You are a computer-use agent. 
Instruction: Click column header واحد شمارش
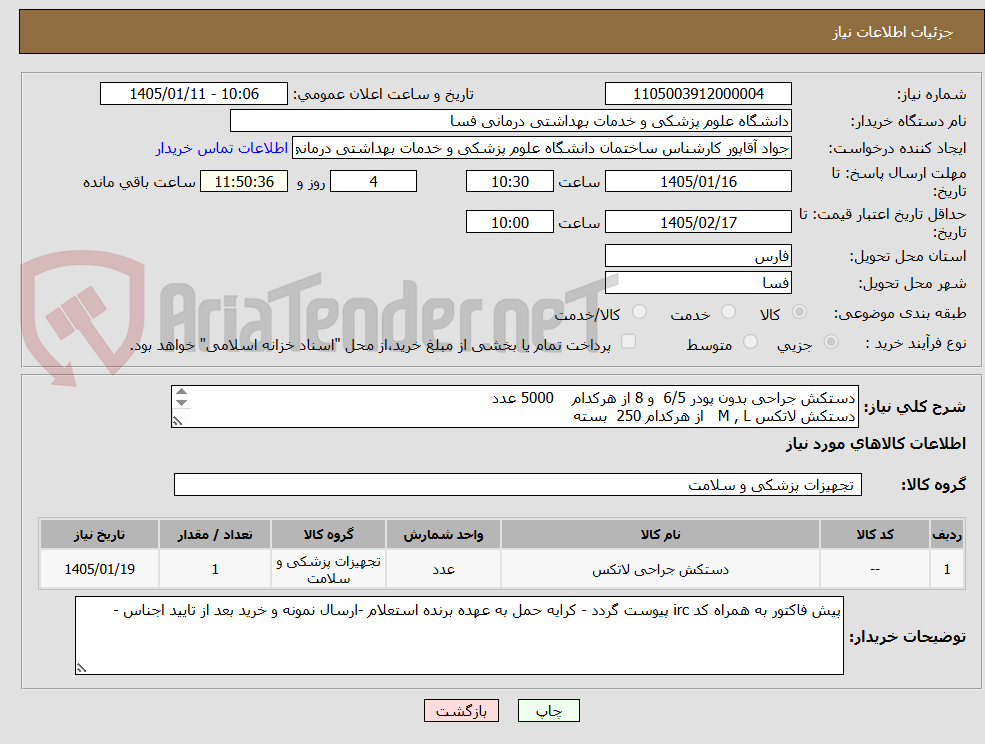click(443, 534)
